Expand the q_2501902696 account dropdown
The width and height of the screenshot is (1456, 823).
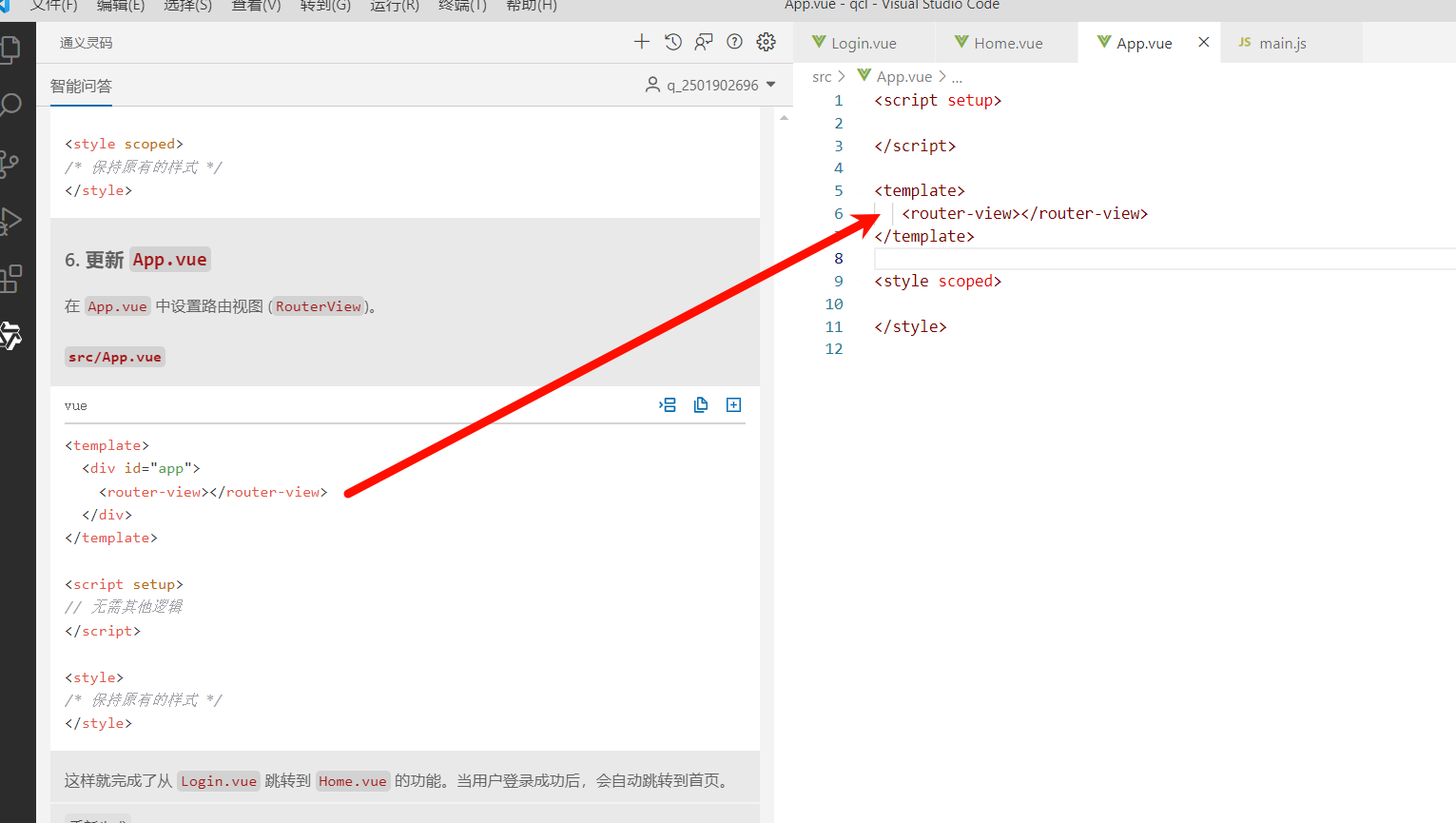click(x=711, y=85)
